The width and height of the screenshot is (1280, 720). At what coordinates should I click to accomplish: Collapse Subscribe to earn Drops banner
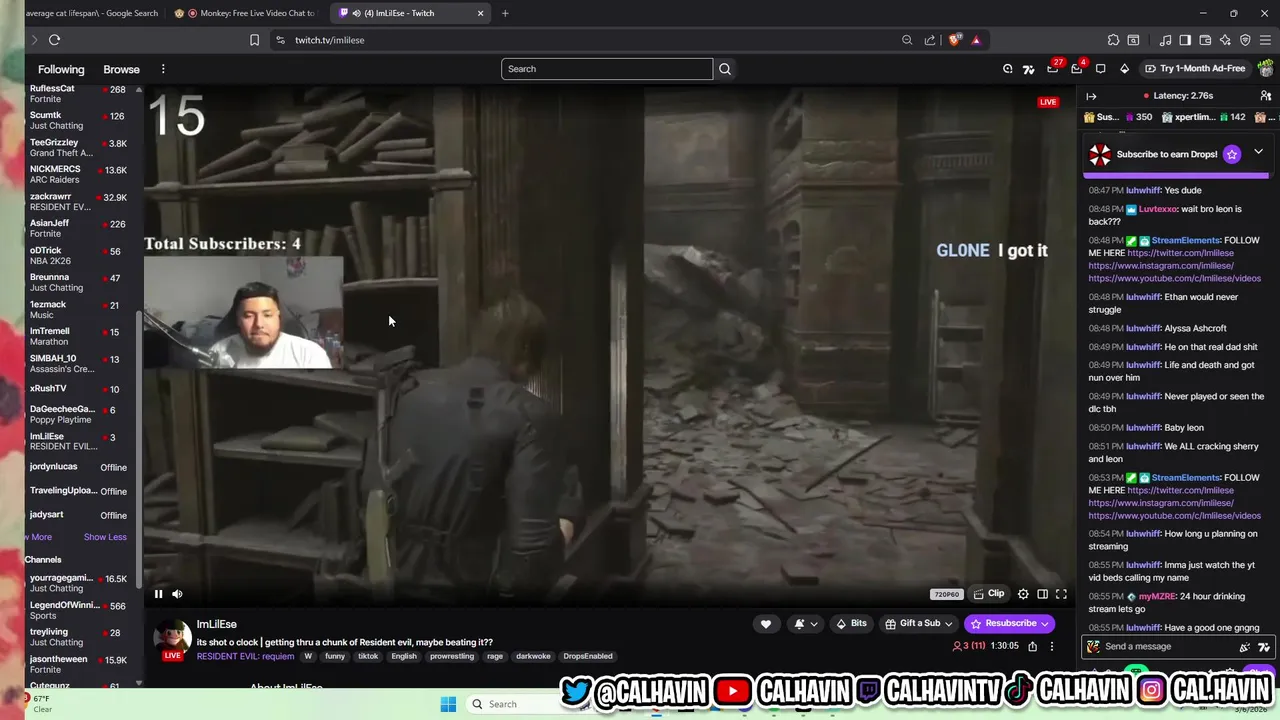click(x=1258, y=152)
